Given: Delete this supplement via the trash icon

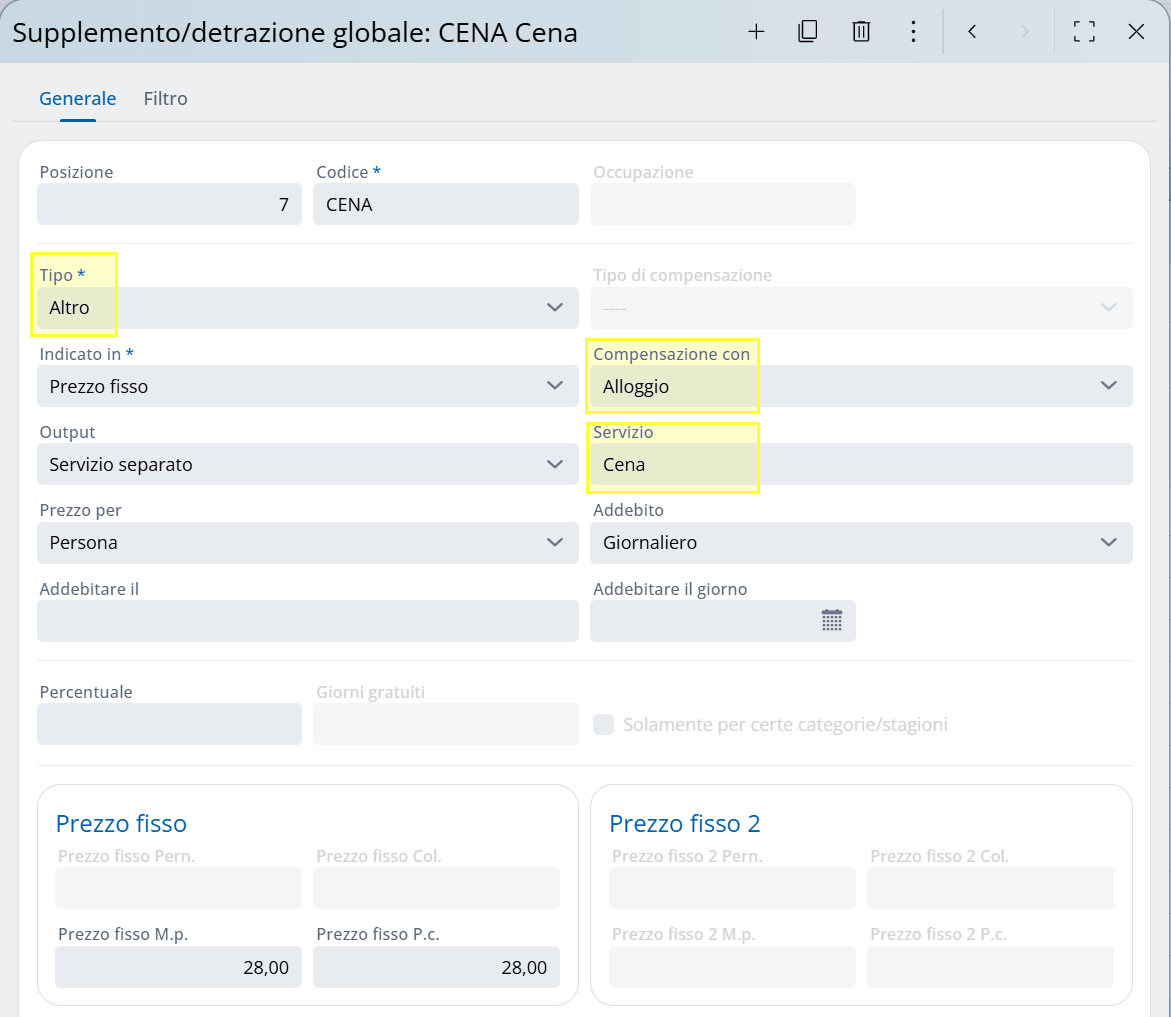Looking at the screenshot, I should (861, 31).
